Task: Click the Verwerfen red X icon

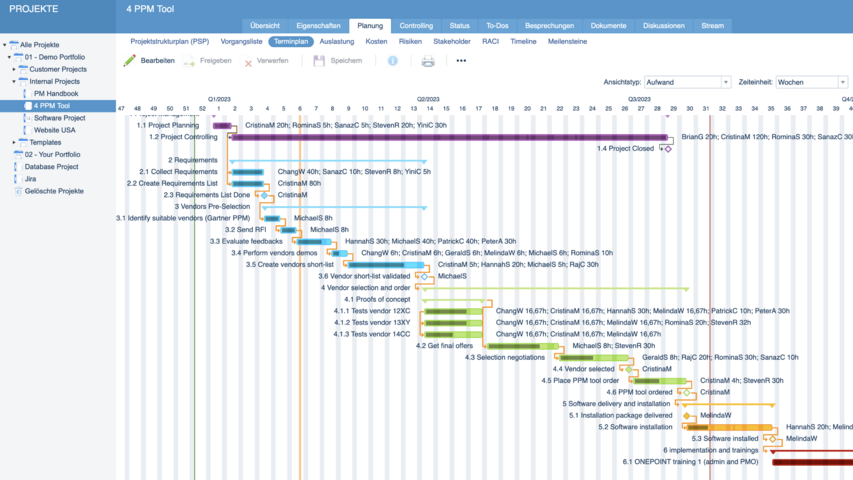Action: pyautogui.click(x=248, y=62)
